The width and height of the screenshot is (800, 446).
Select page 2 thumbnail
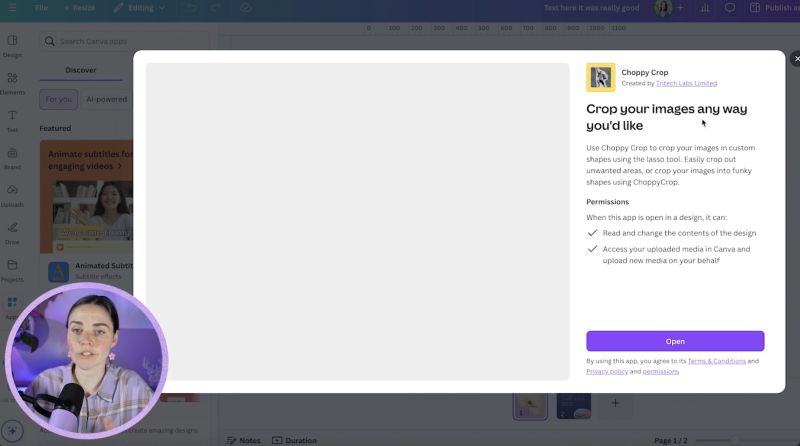click(x=573, y=406)
